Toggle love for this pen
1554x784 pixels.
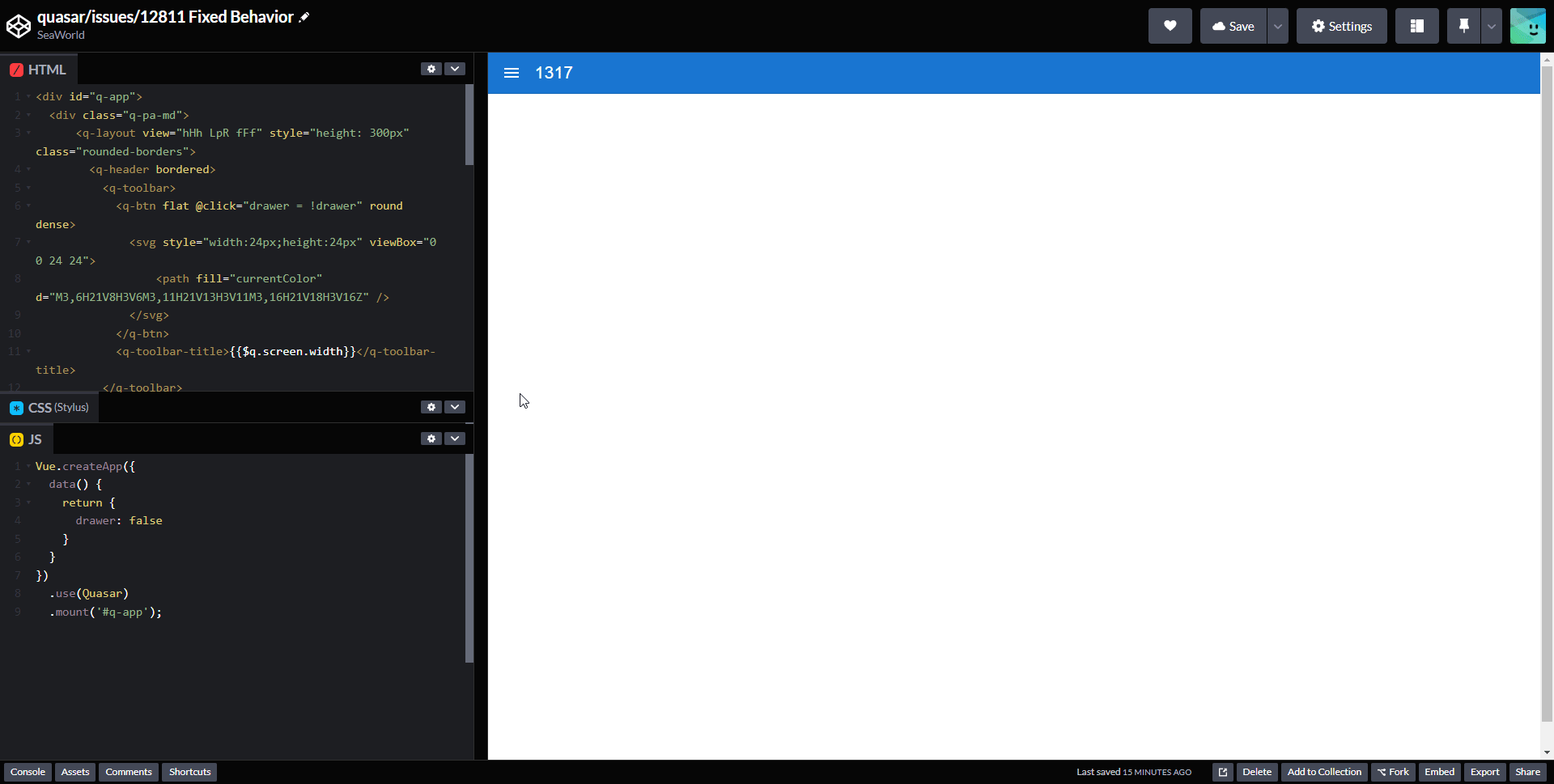click(x=1170, y=25)
